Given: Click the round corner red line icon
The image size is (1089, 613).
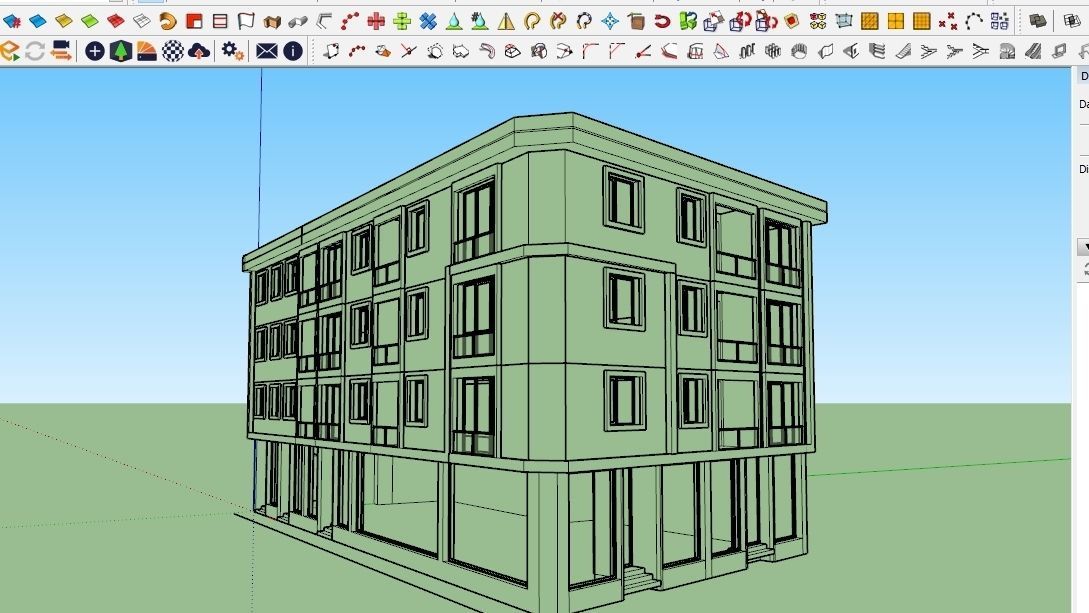Looking at the screenshot, I should coord(590,51).
